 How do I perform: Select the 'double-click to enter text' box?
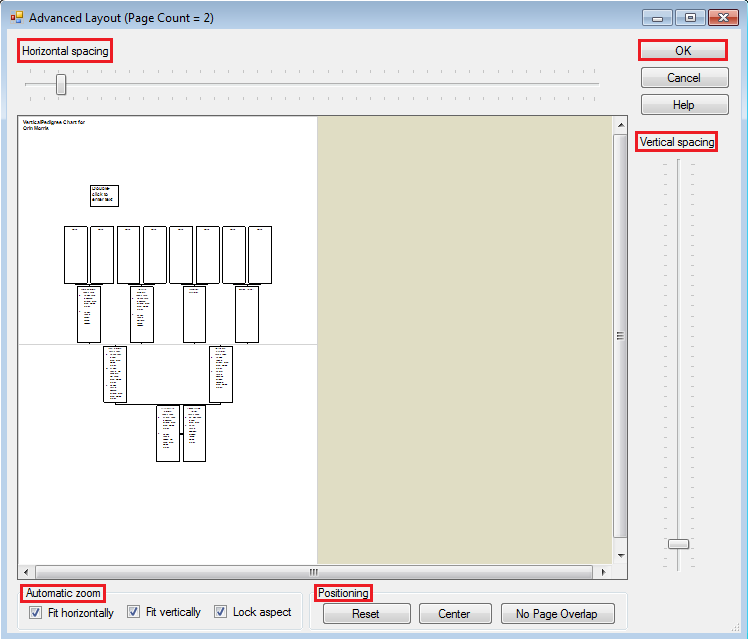[103, 195]
